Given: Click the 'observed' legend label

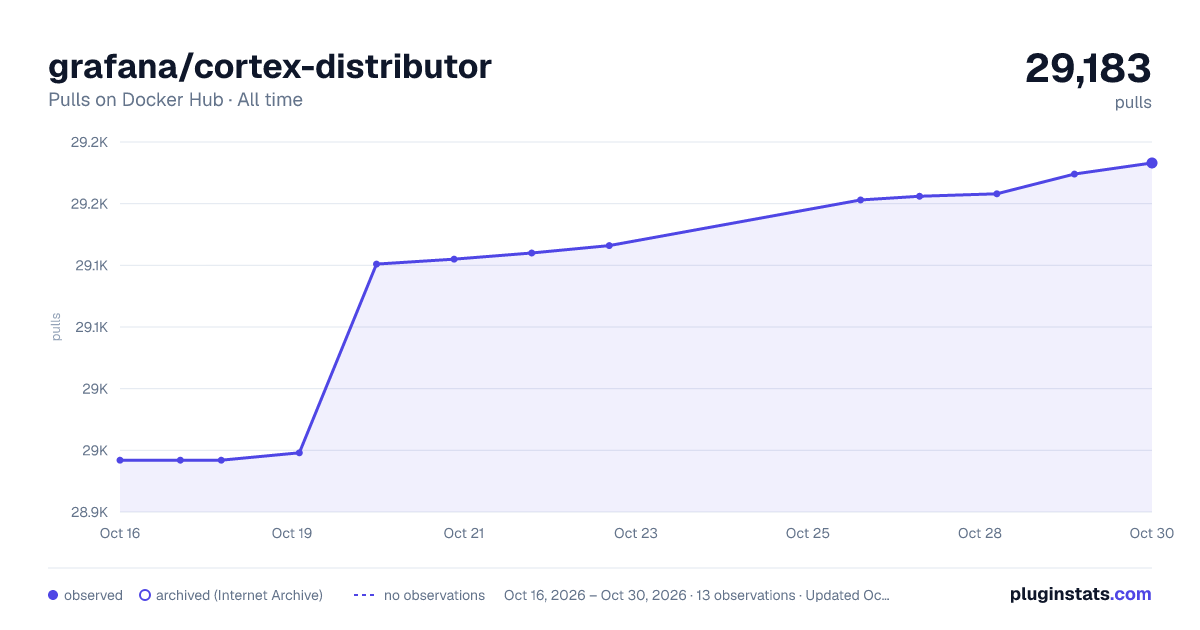Looking at the screenshot, I should 93,595.
